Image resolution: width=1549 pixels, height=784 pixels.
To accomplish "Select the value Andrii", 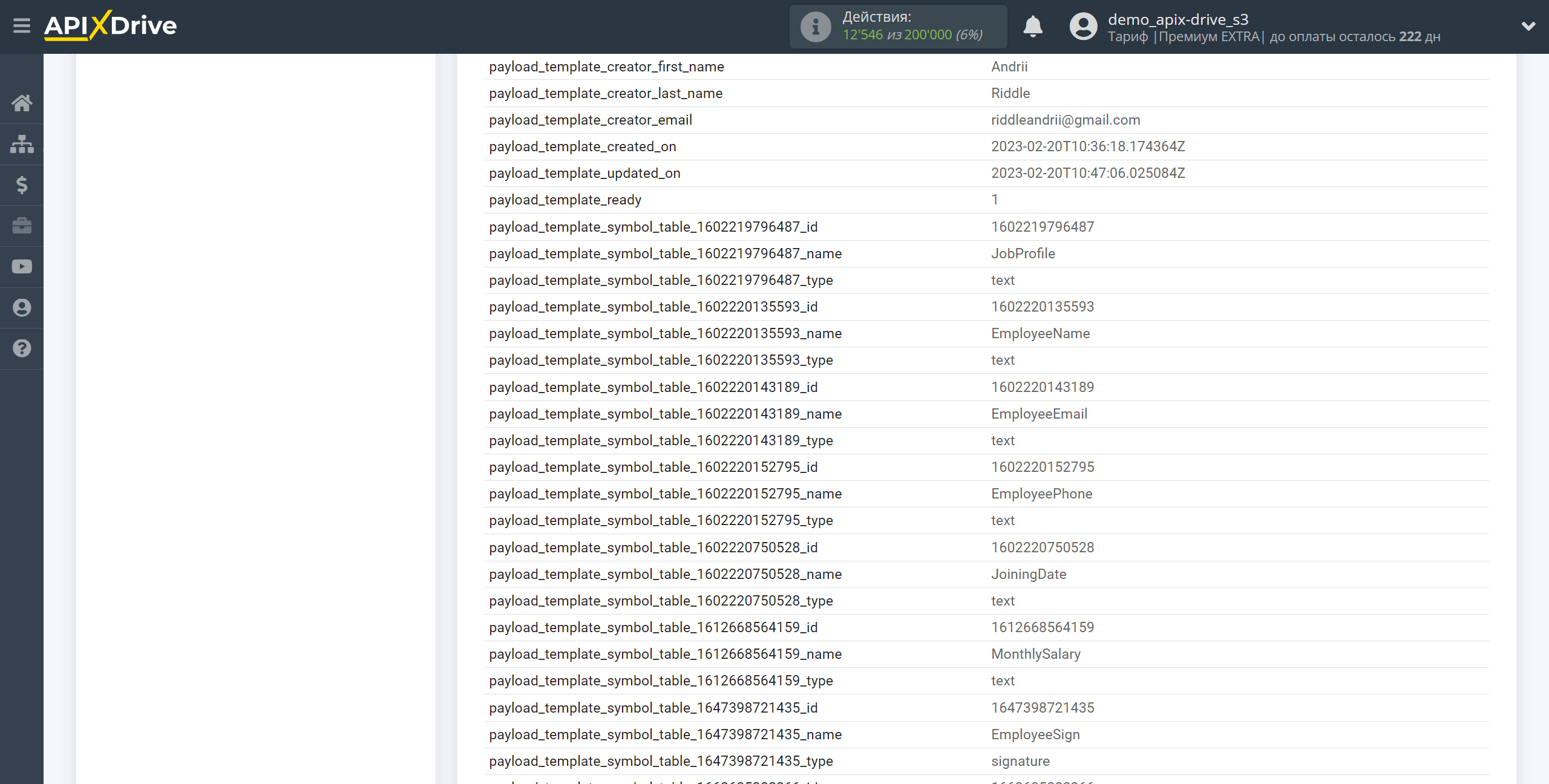I will point(1009,67).
